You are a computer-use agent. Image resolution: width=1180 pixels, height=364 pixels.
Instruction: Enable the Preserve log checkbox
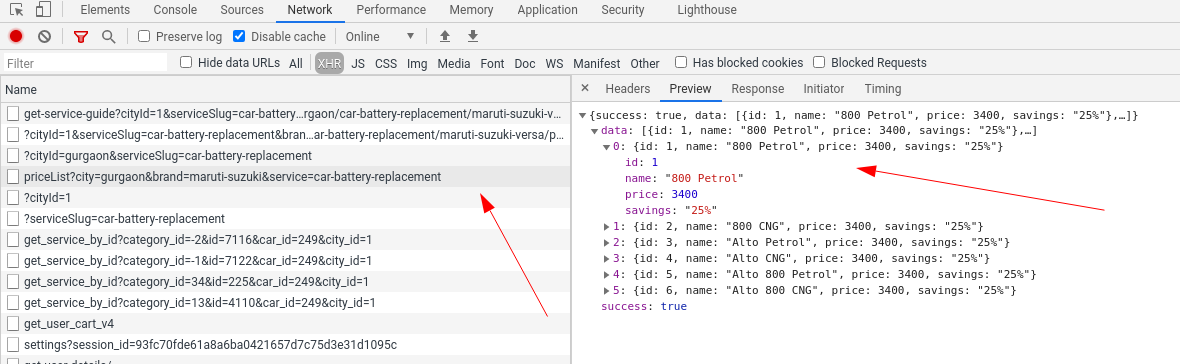tap(144, 36)
